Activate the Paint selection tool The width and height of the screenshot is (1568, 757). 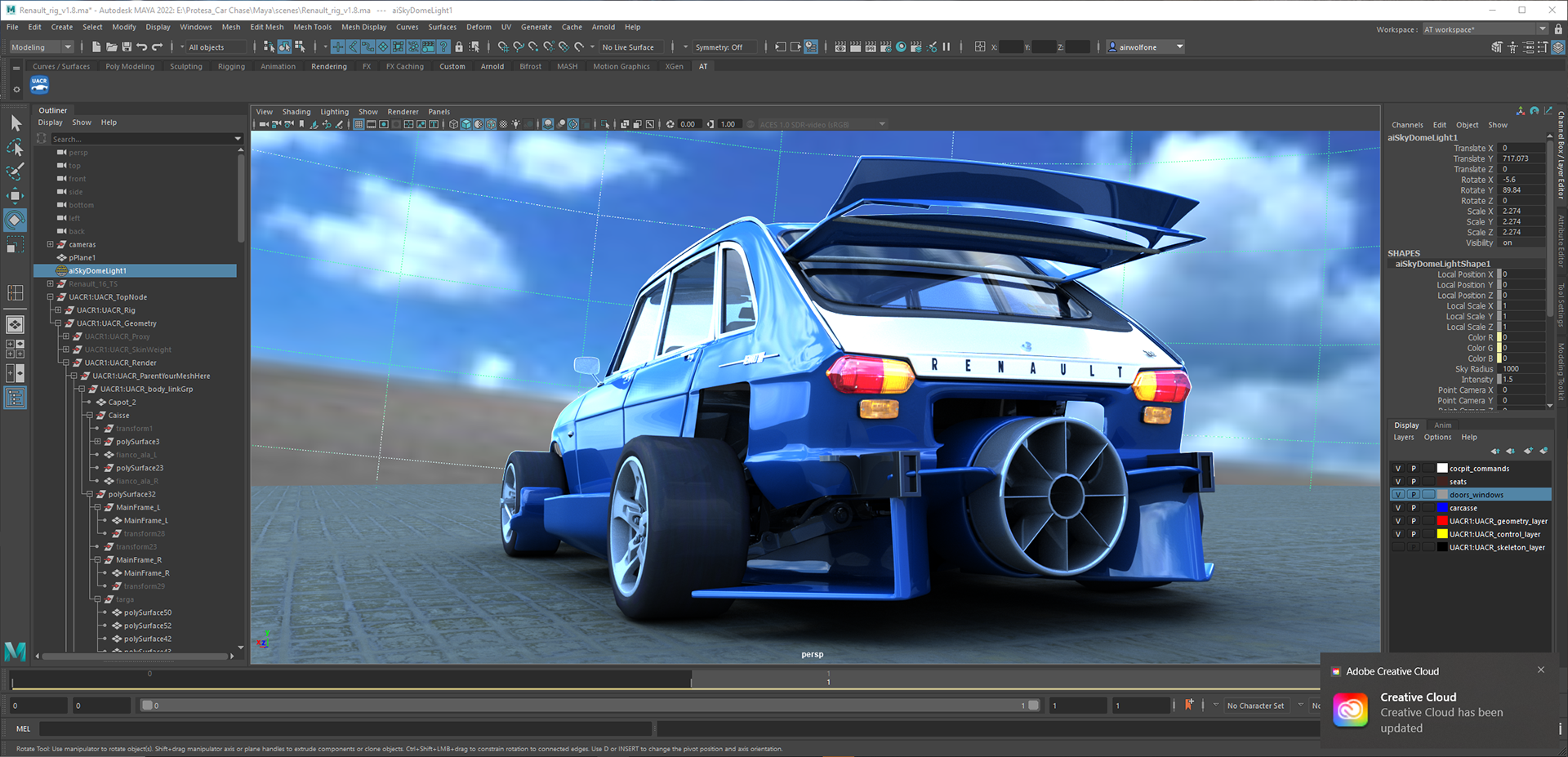pos(16,171)
